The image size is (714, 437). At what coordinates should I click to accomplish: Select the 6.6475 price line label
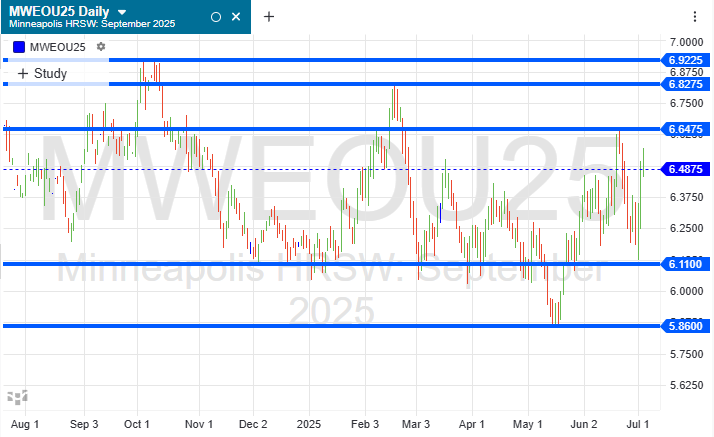point(685,129)
